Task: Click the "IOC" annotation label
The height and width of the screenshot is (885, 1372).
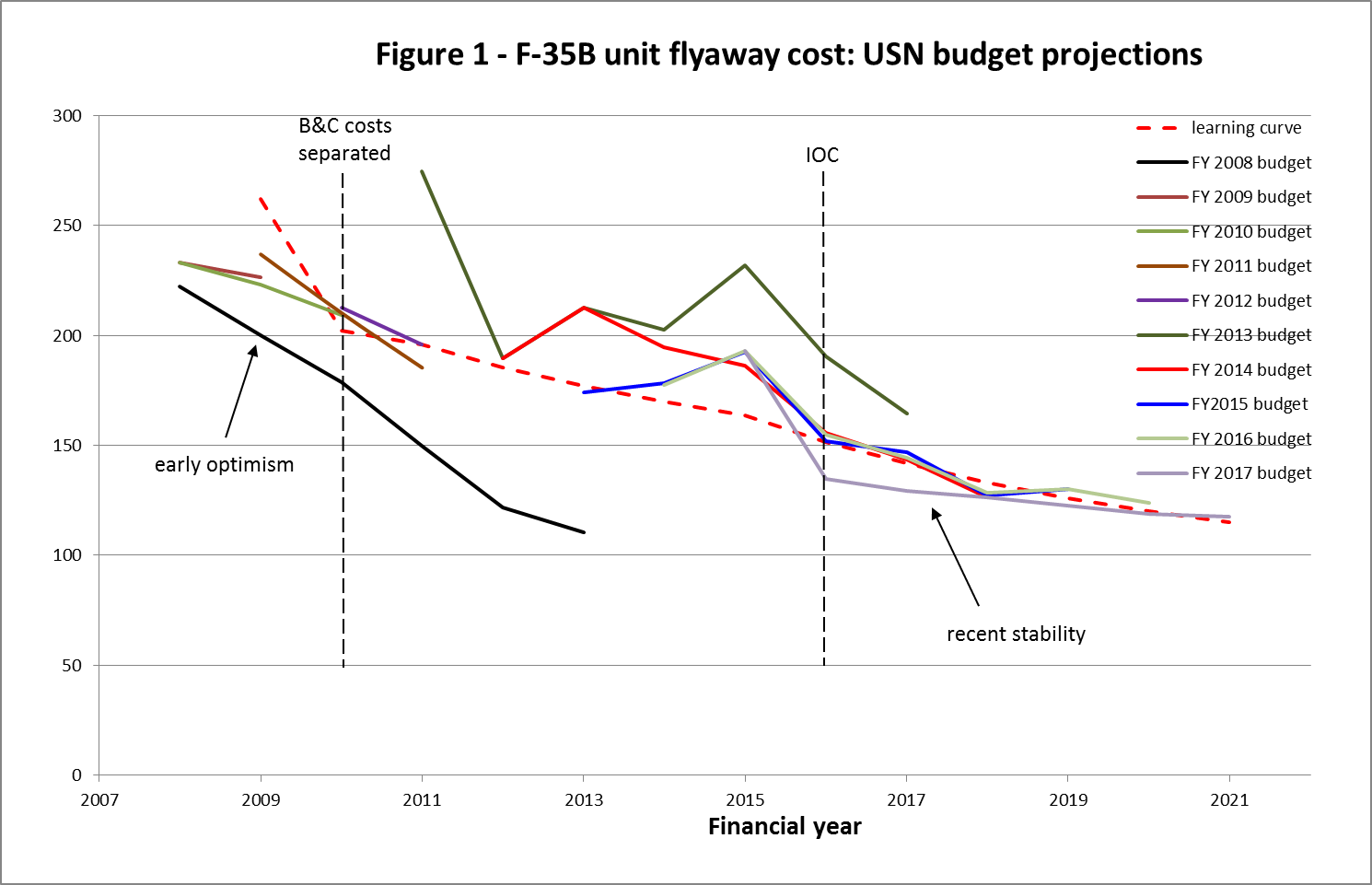Action: (822, 155)
